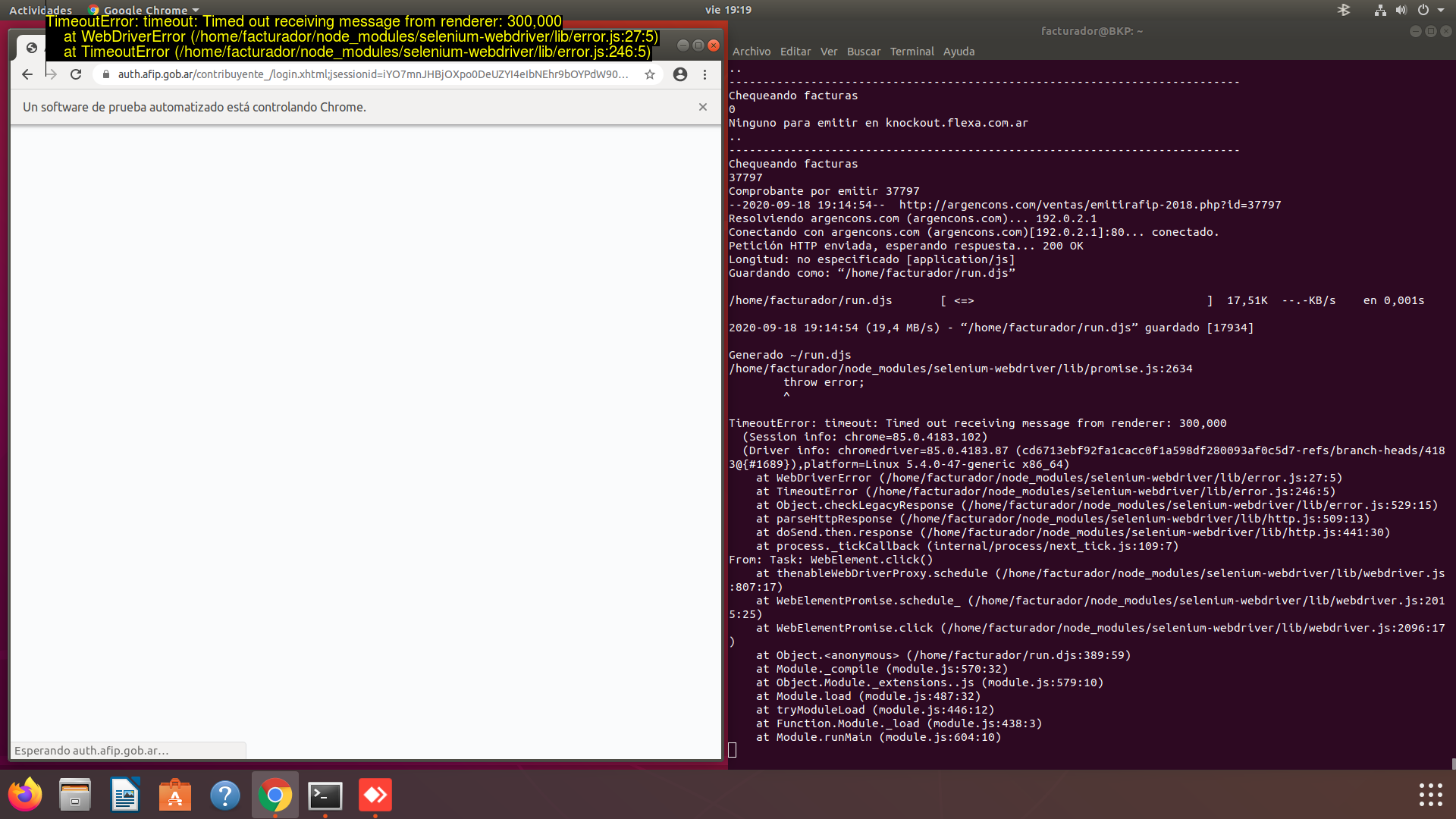Open Ubuntu Software from dock

pos(175,795)
